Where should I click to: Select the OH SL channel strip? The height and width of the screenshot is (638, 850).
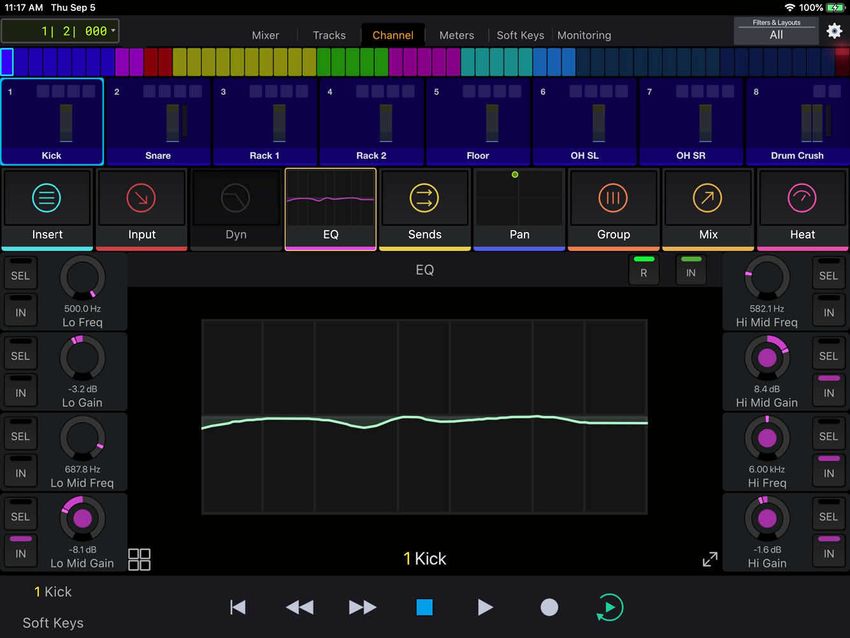pyautogui.click(x=584, y=121)
